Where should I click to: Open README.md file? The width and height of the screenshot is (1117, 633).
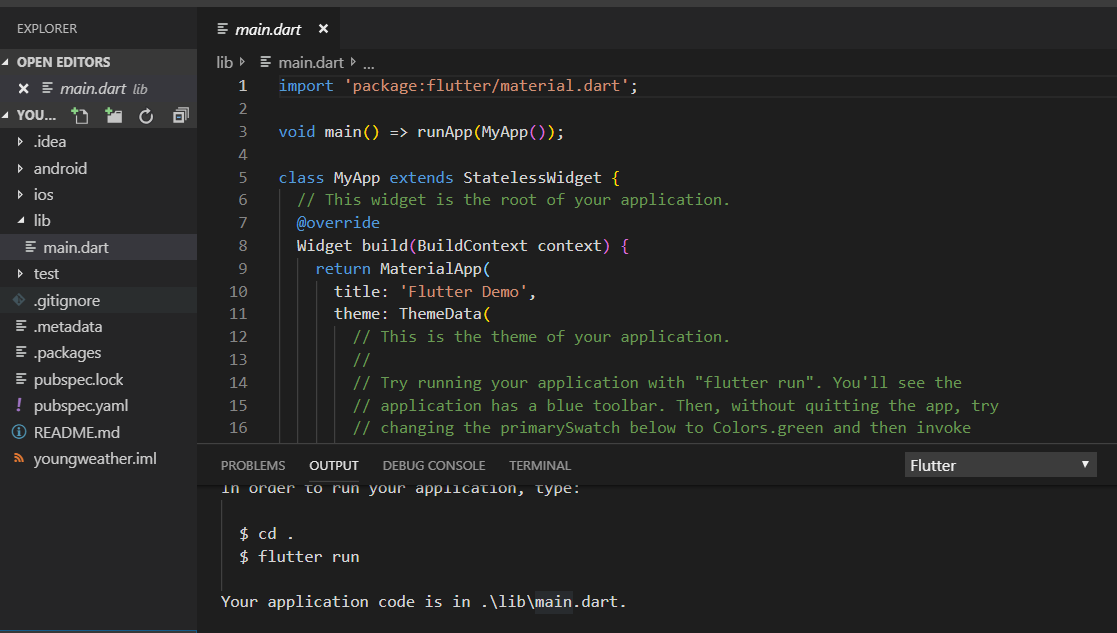[x=98, y=432]
